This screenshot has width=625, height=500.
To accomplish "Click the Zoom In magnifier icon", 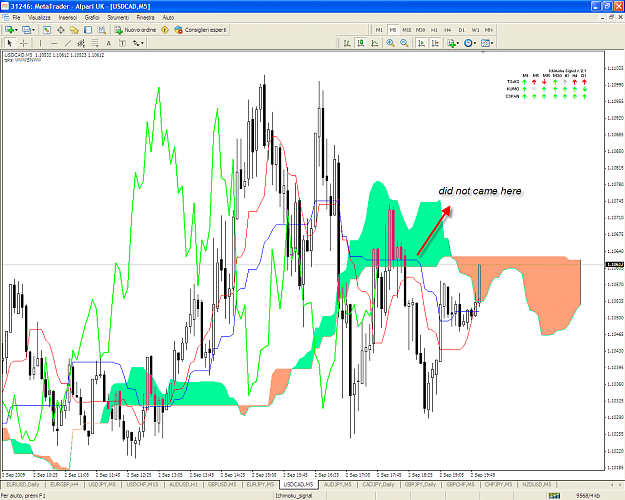I will [391, 43].
